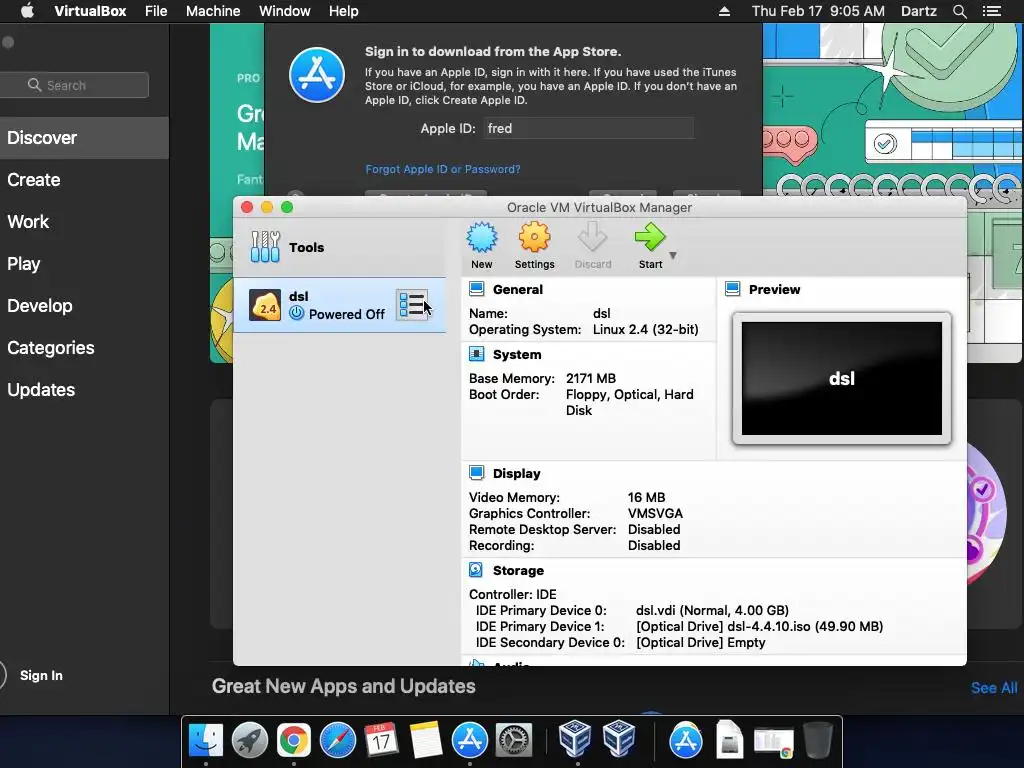Screen dimensions: 1024x768
Task: Click the date and time in menu bar
Action: [818, 11]
